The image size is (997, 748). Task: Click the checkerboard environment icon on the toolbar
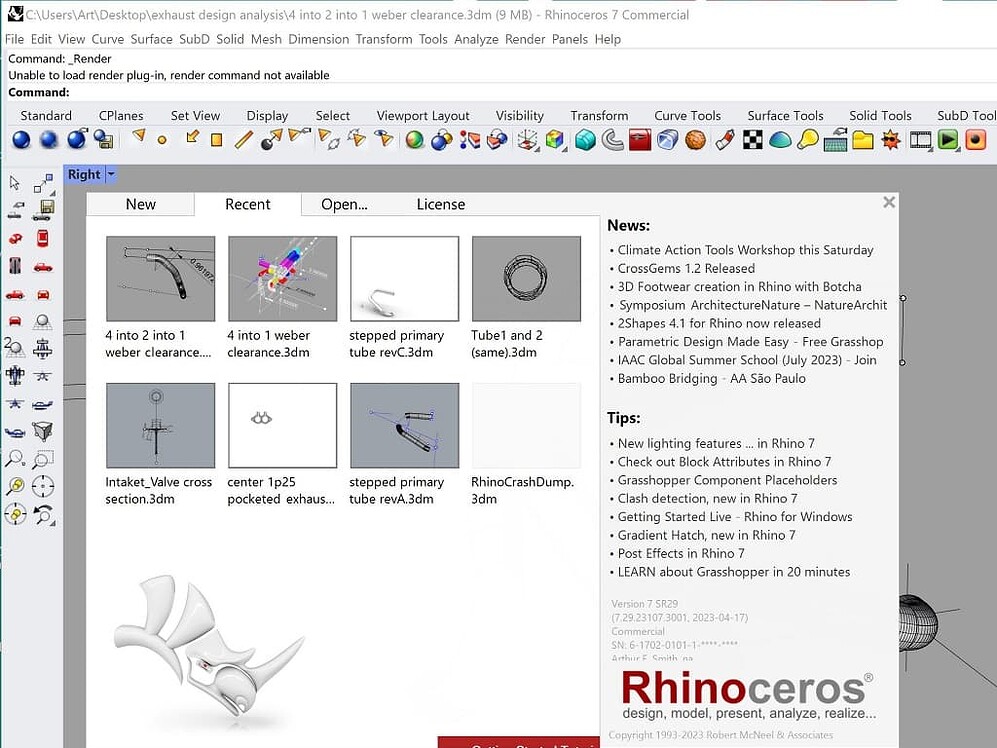point(753,139)
